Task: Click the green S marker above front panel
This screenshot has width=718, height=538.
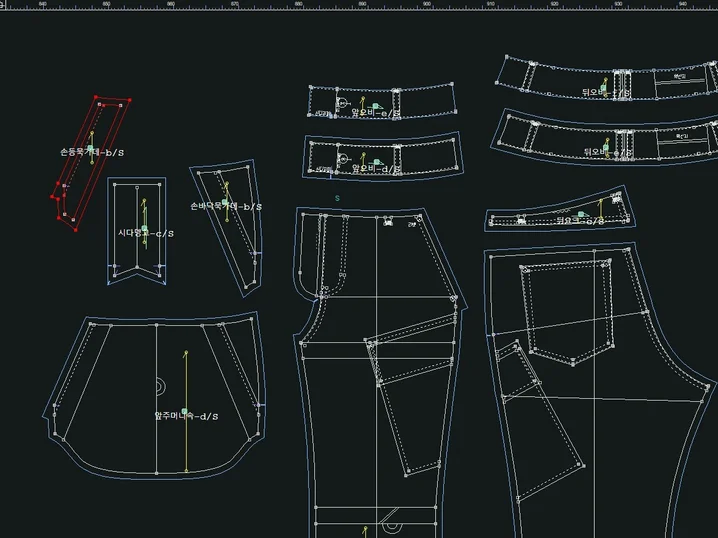Action: click(337, 199)
